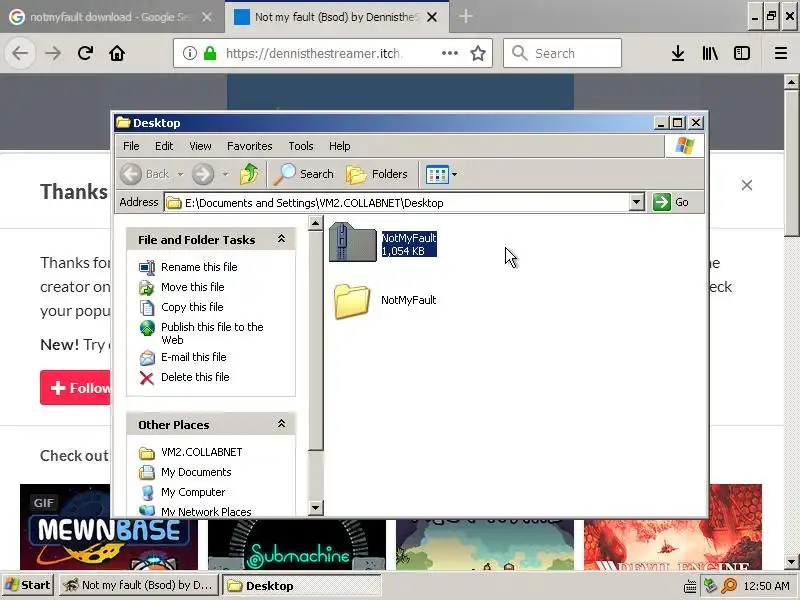Click the Firefox Search box
The image size is (800, 600).
point(562,53)
